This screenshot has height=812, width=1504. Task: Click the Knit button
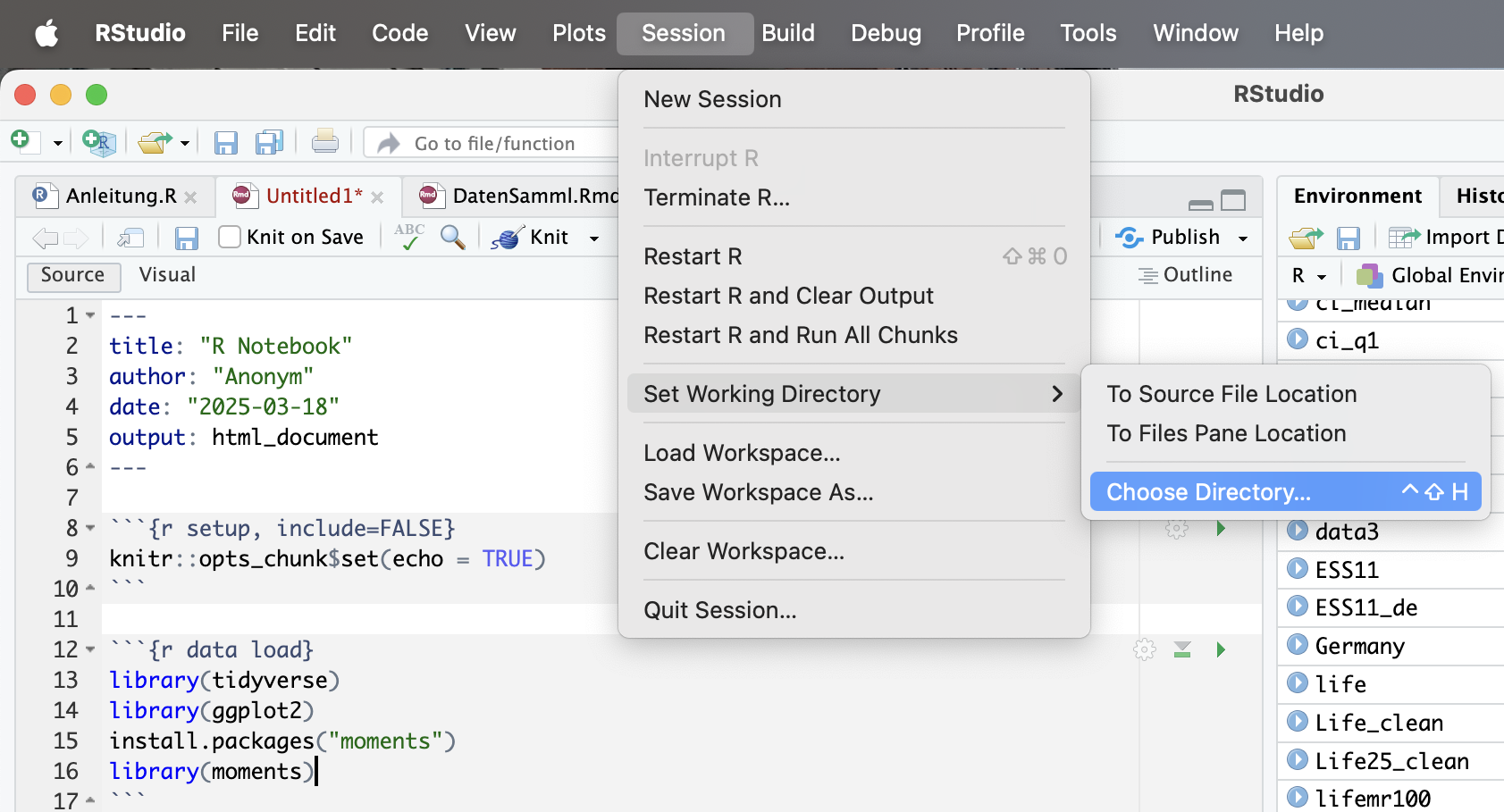coord(531,237)
